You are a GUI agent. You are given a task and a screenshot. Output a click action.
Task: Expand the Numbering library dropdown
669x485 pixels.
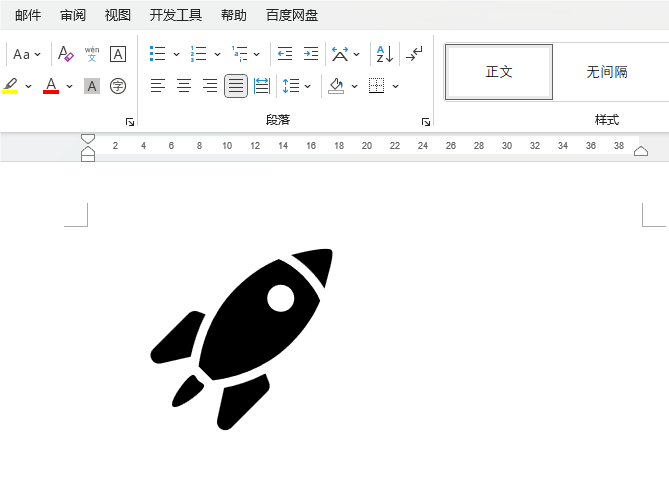217,54
